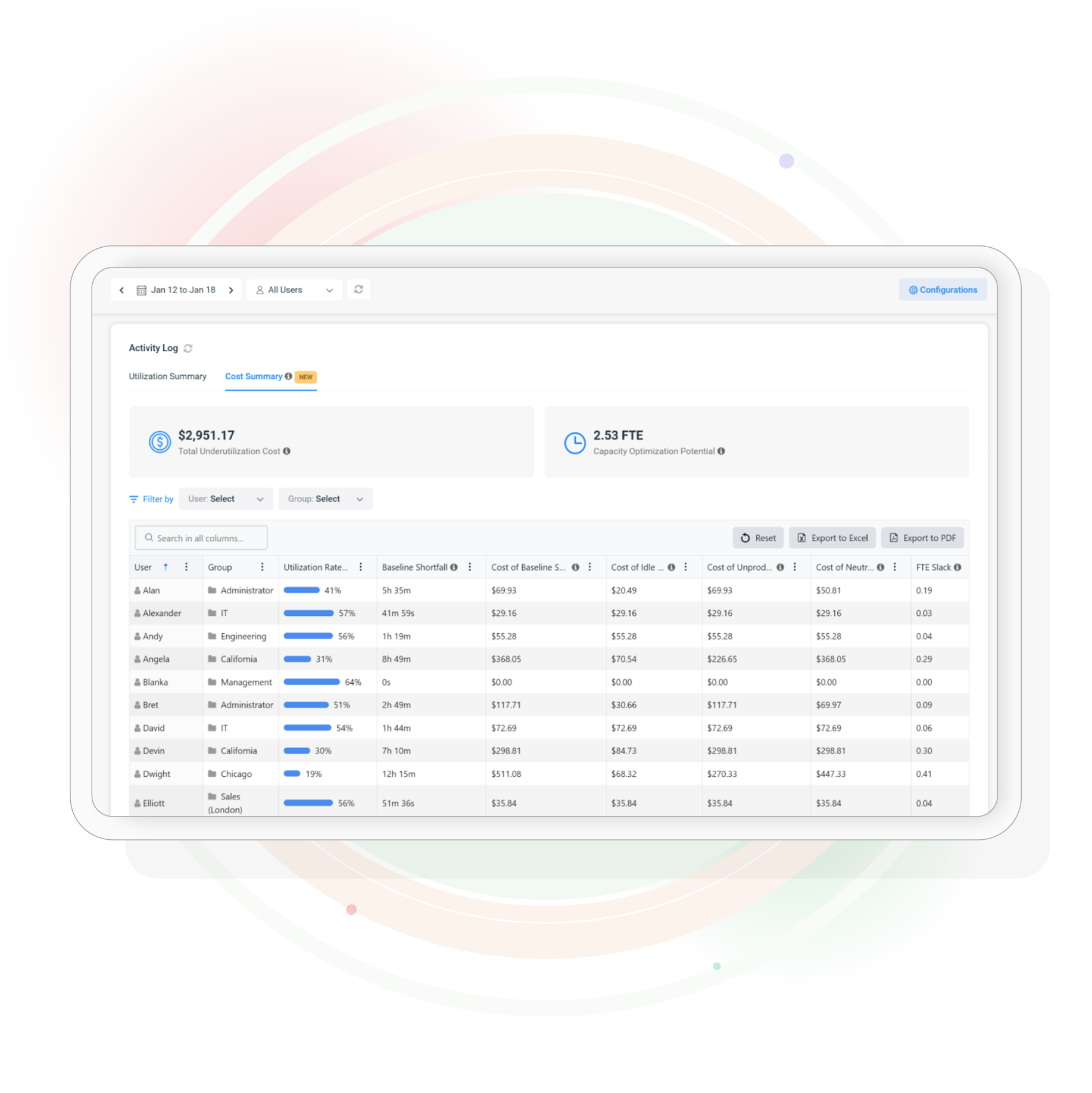Switch to the Utilization Summary tab
Screen dimensions: 1092x1093
pyautogui.click(x=168, y=376)
